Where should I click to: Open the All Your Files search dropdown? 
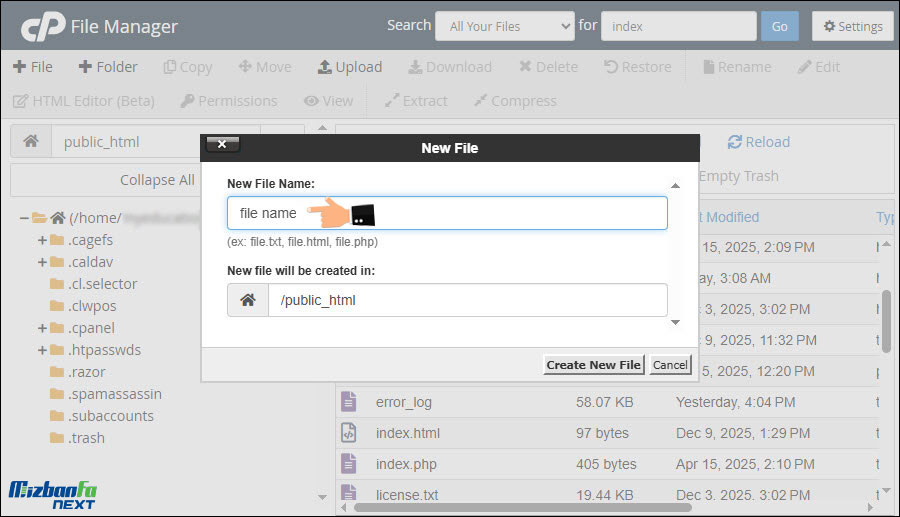(x=504, y=26)
